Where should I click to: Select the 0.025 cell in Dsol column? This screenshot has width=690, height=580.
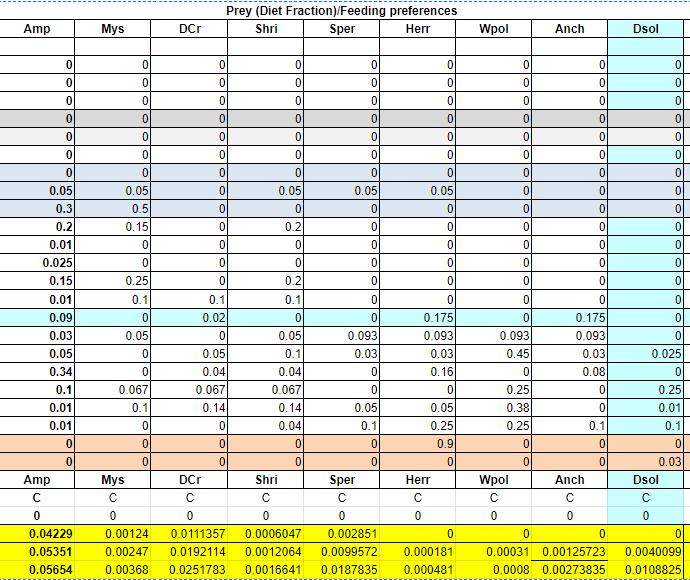pyautogui.click(x=646, y=353)
